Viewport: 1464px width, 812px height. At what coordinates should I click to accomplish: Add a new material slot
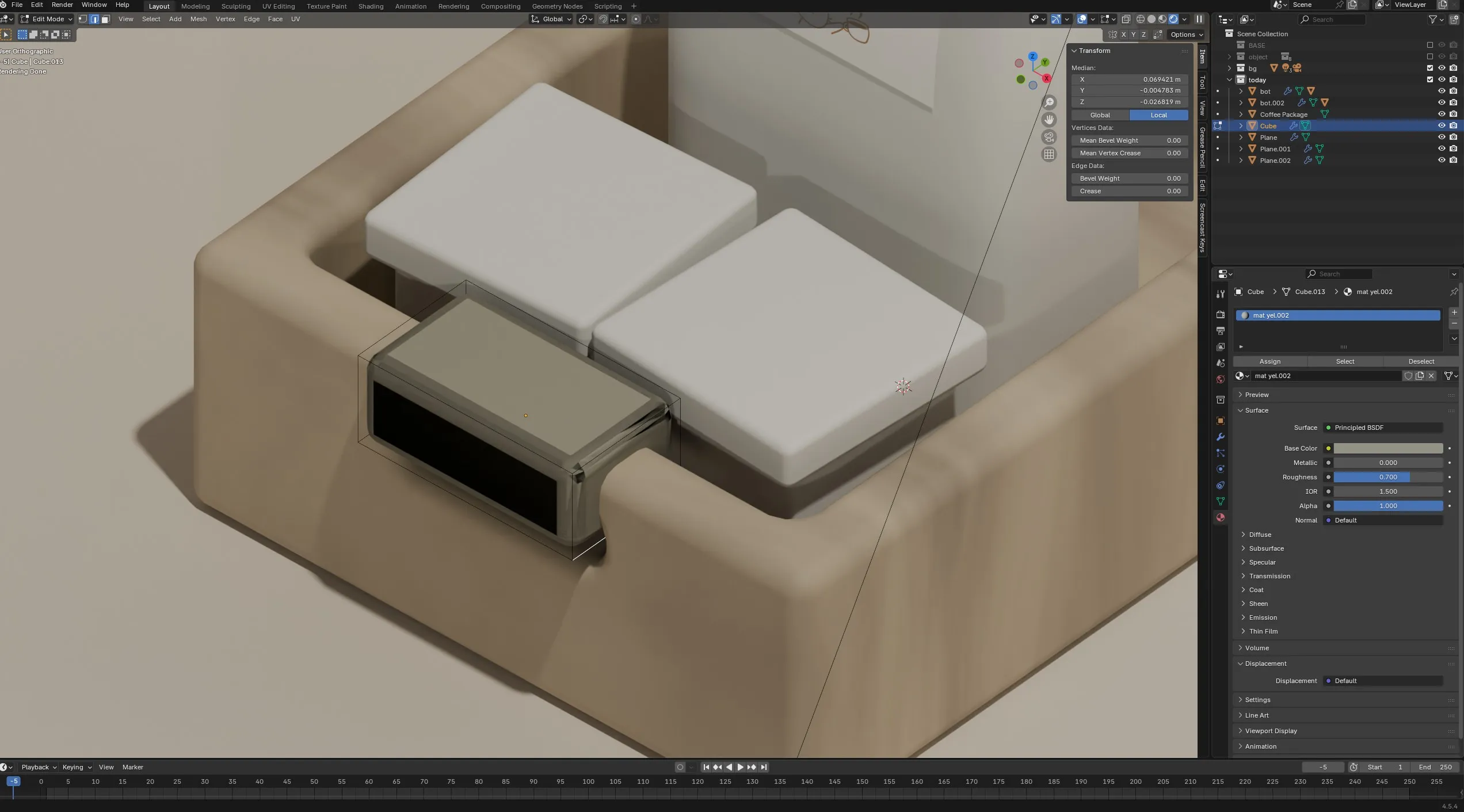[x=1454, y=312]
